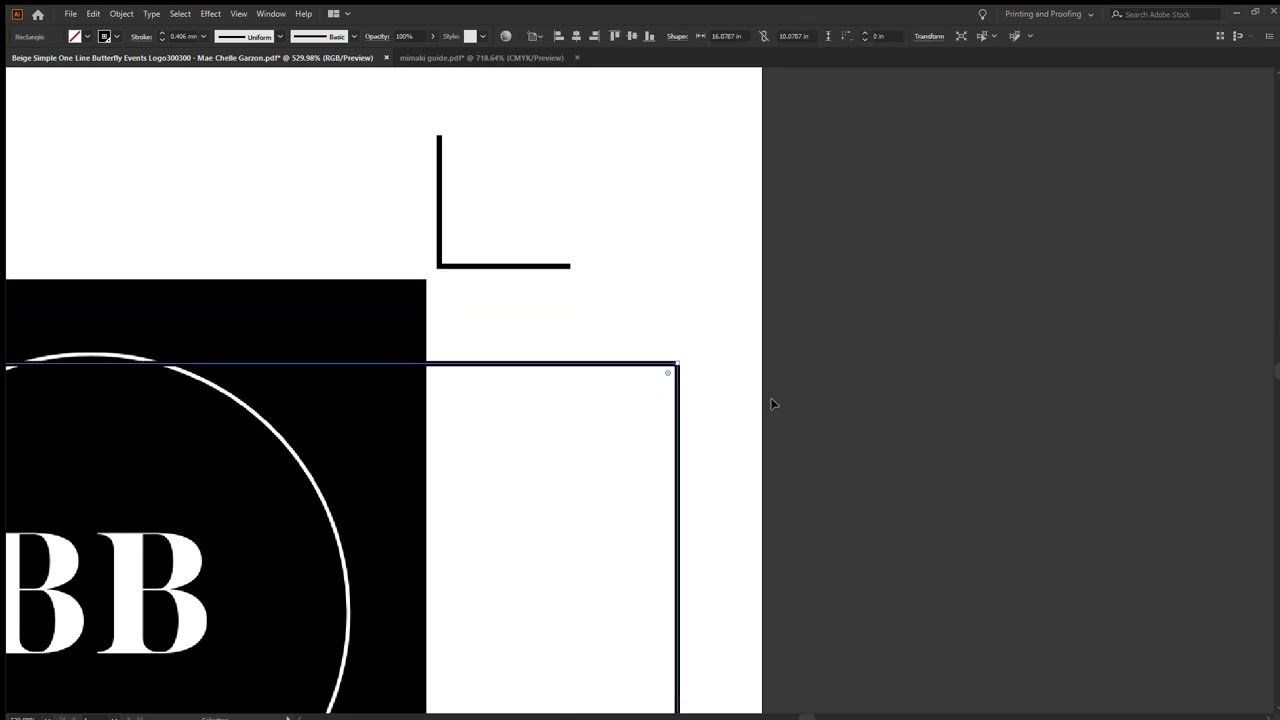Toggle Constrain Width and Height Proportions
Viewport: 1280px width, 720px height.
[764, 36]
